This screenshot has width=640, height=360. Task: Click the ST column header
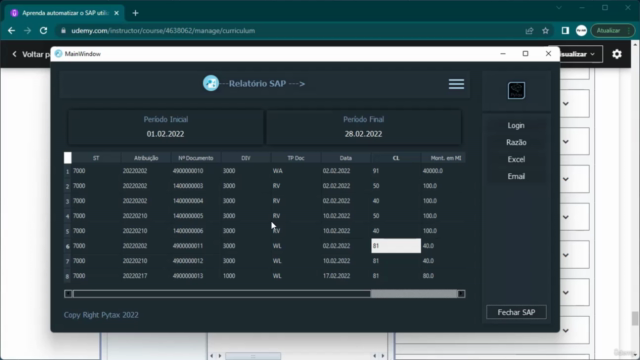click(96, 158)
